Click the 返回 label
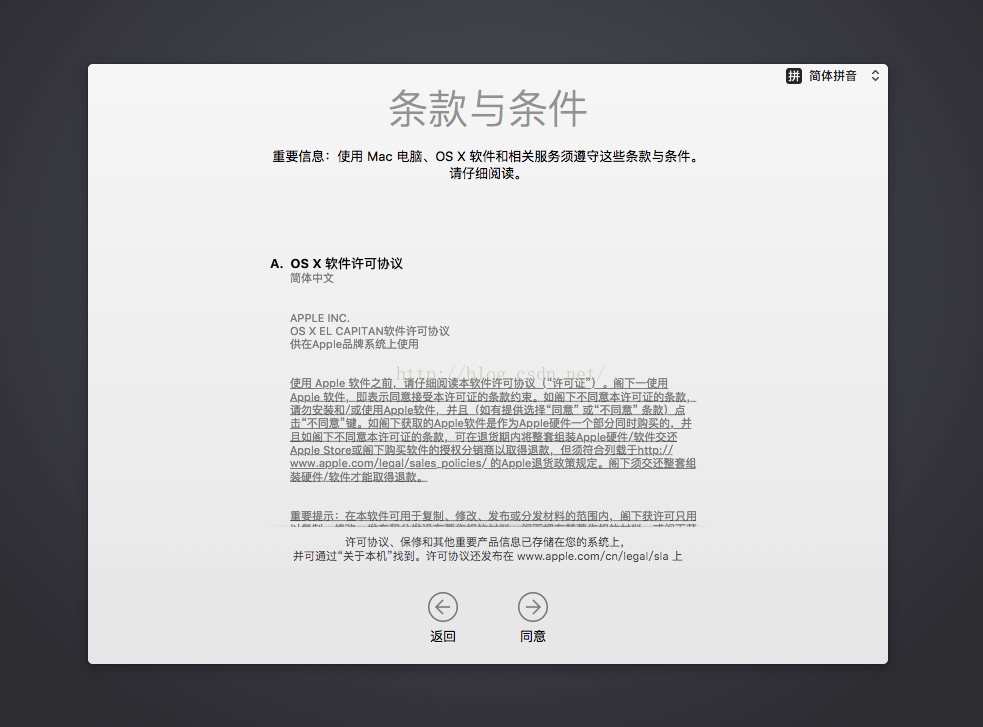Viewport: 983px width, 727px height. 443,636
